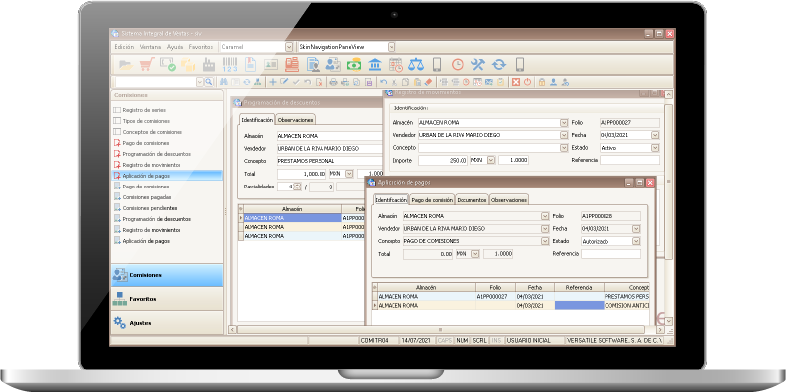The width and height of the screenshot is (786, 392).
Task: Switch to Documentos tab
Action: (472, 200)
